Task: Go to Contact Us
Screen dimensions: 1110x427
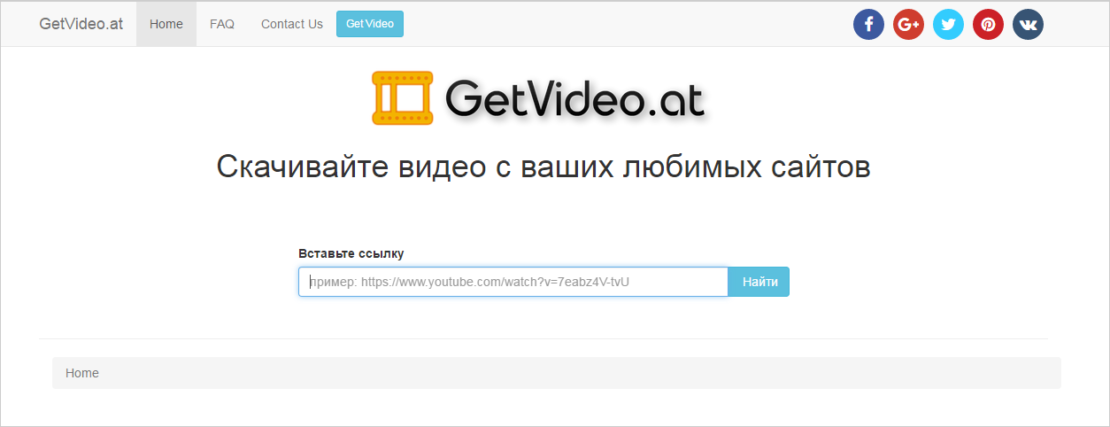Action: pyautogui.click(x=292, y=24)
